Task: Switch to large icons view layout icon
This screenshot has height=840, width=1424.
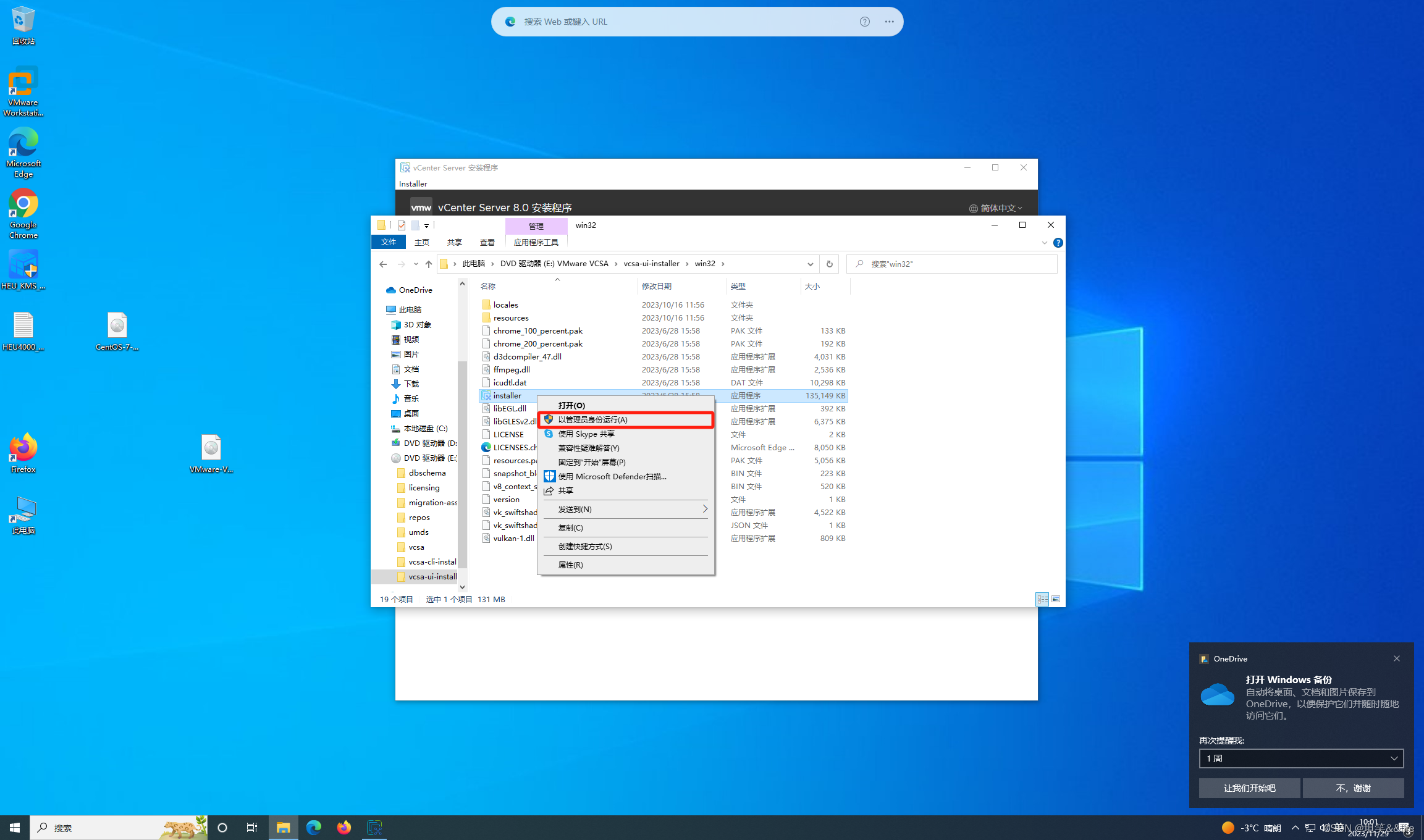Action: point(1056,599)
